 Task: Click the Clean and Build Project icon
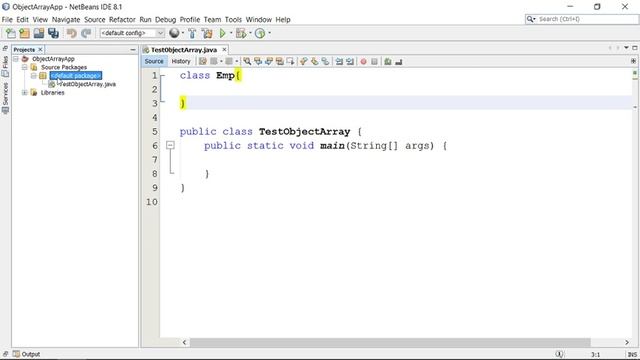click(207, 33)
